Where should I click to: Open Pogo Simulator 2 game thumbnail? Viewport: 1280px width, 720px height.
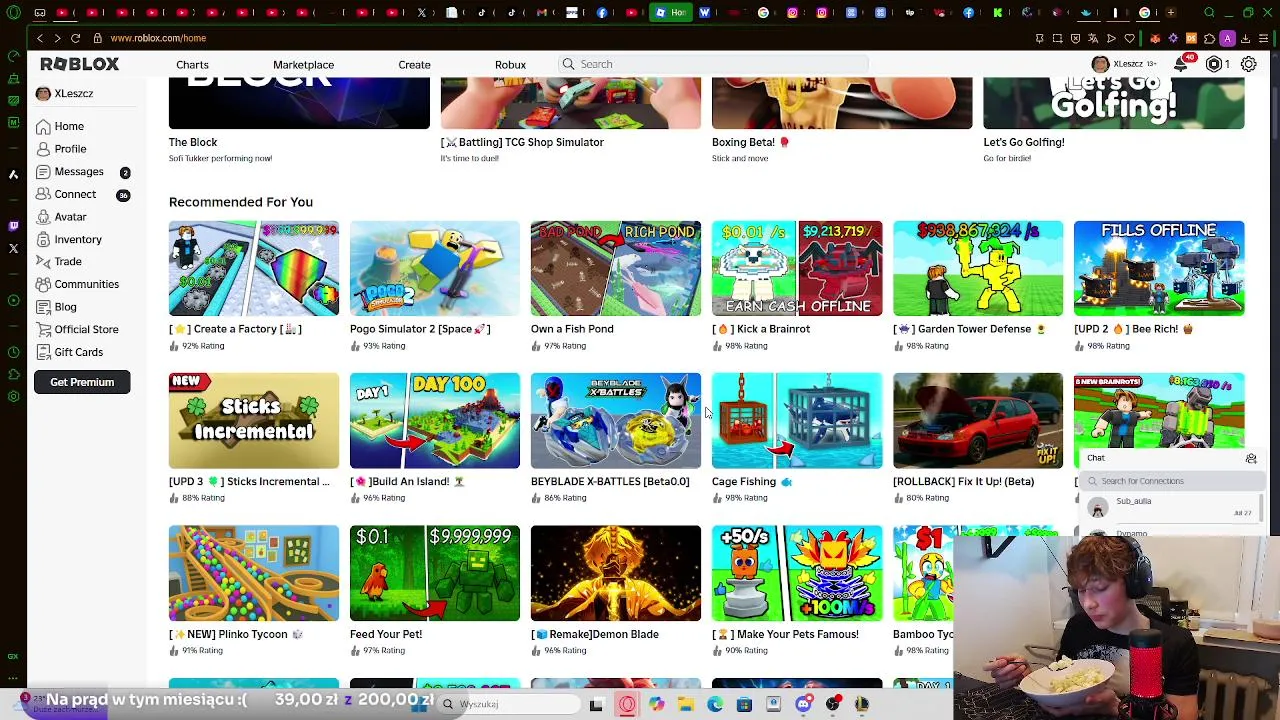click(x=435, y=268)
